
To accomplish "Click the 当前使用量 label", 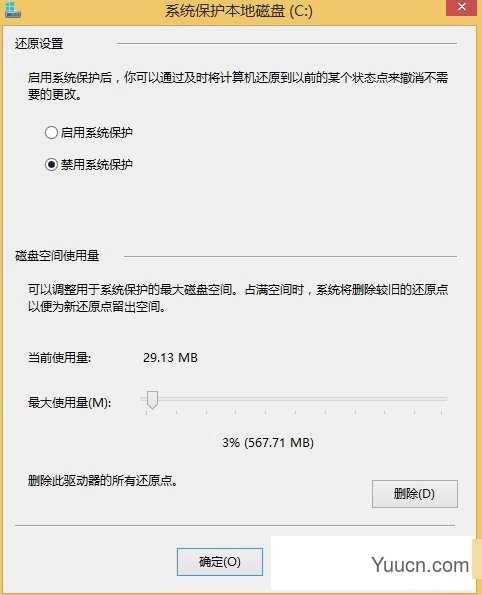I will click(x=60, y=357).
